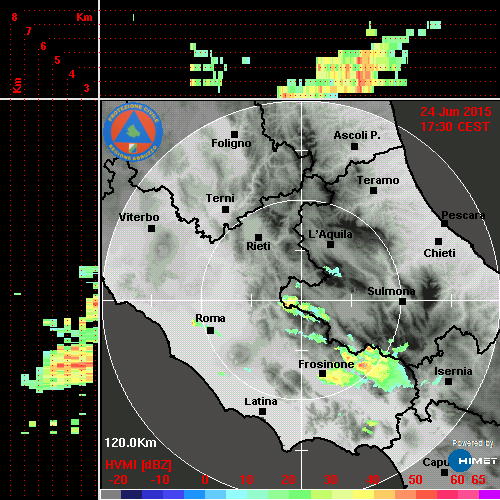Viewport: 500px width, 500px height.
Task: Click the 'Chieti' map label
Action: click(440, 253)
